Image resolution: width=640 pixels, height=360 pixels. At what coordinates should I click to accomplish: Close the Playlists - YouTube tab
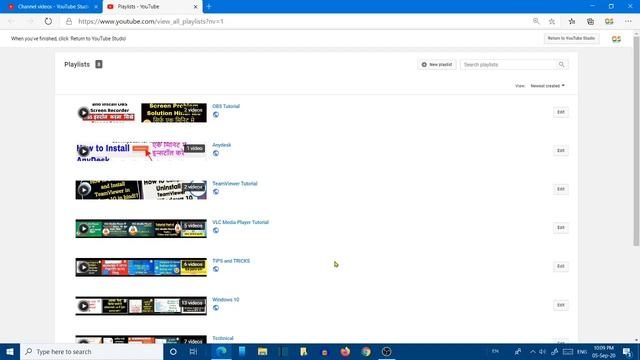[196, 7]
